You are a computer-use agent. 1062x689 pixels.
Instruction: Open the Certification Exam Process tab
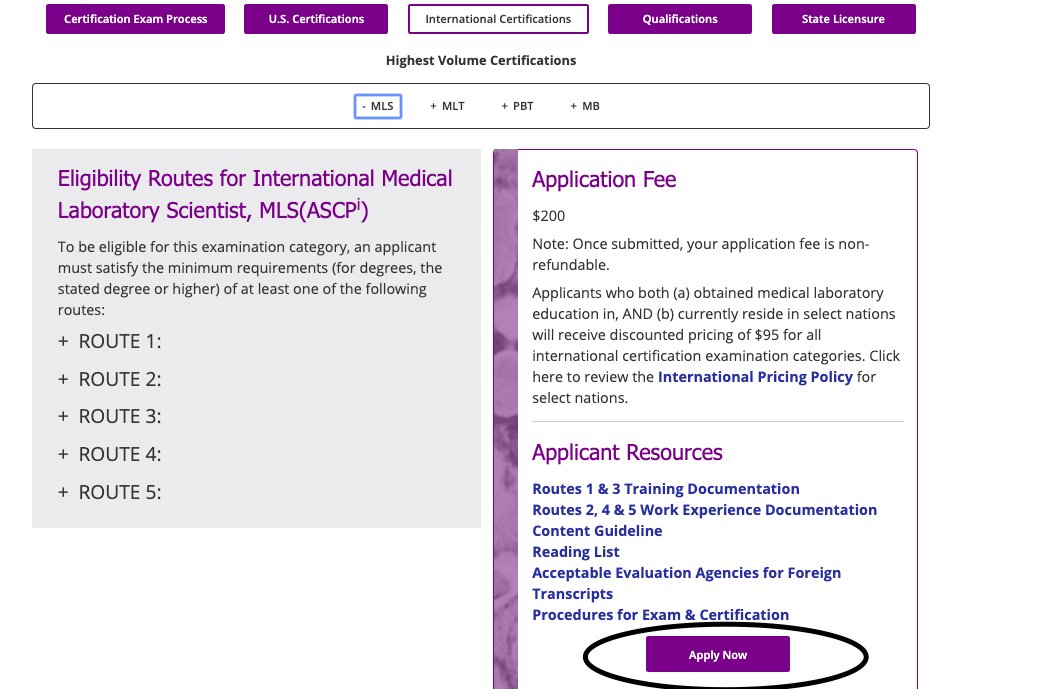click(135, 19)
